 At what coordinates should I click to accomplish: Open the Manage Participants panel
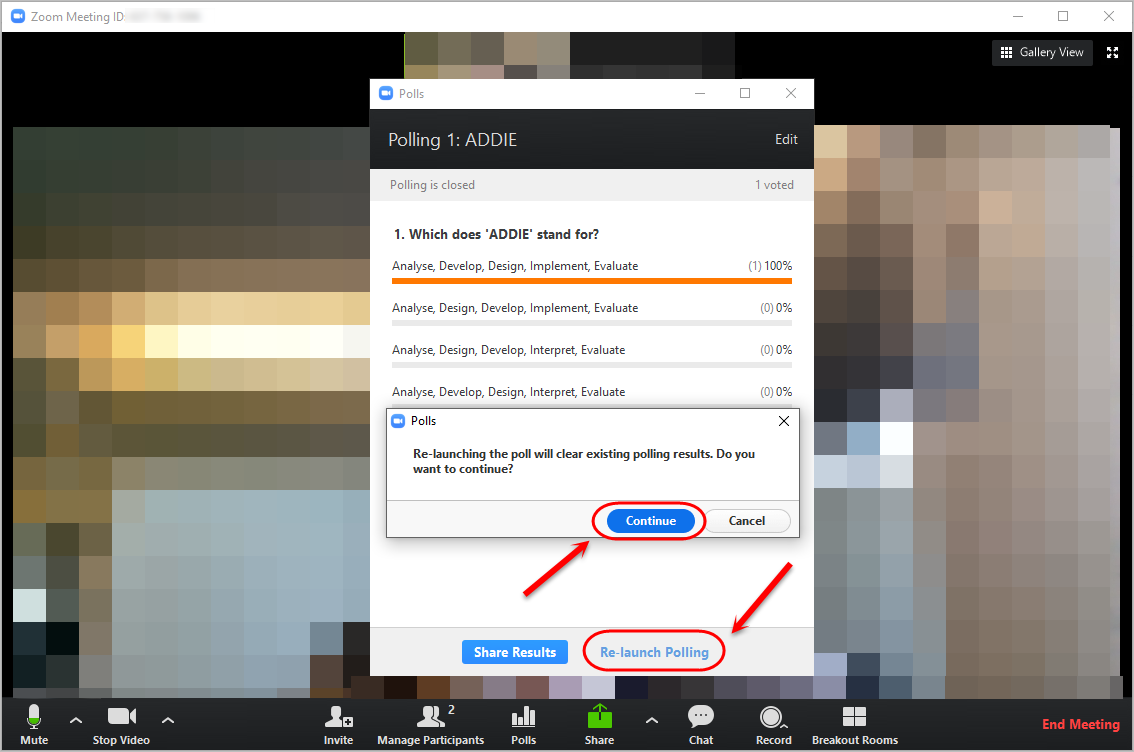[x=431, y=724]
